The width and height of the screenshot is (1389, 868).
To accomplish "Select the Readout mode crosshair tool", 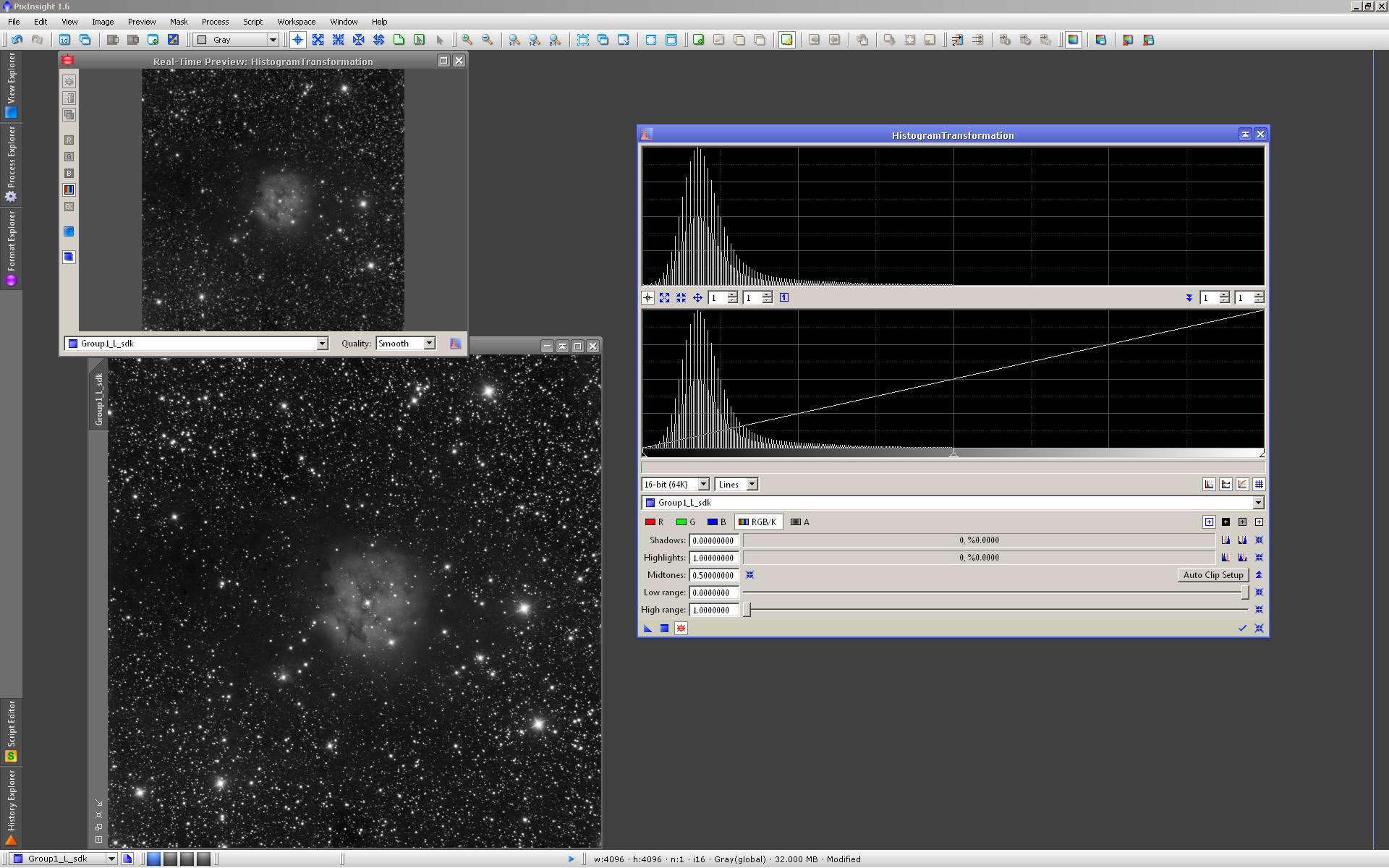I will [297, 40].
